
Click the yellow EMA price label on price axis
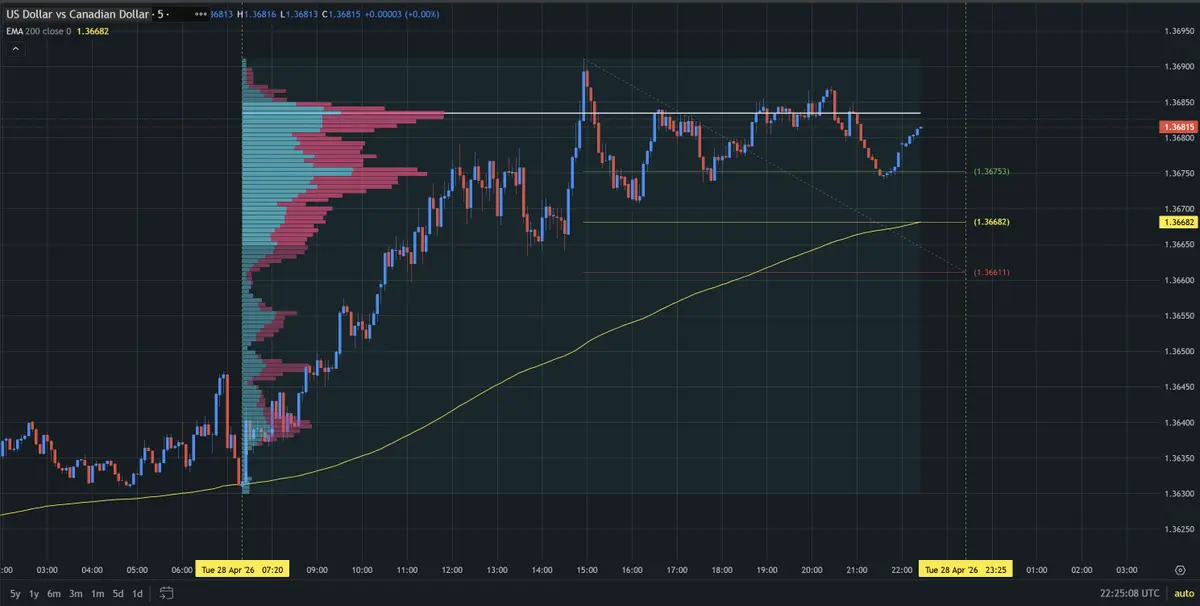click(1177, 221)
